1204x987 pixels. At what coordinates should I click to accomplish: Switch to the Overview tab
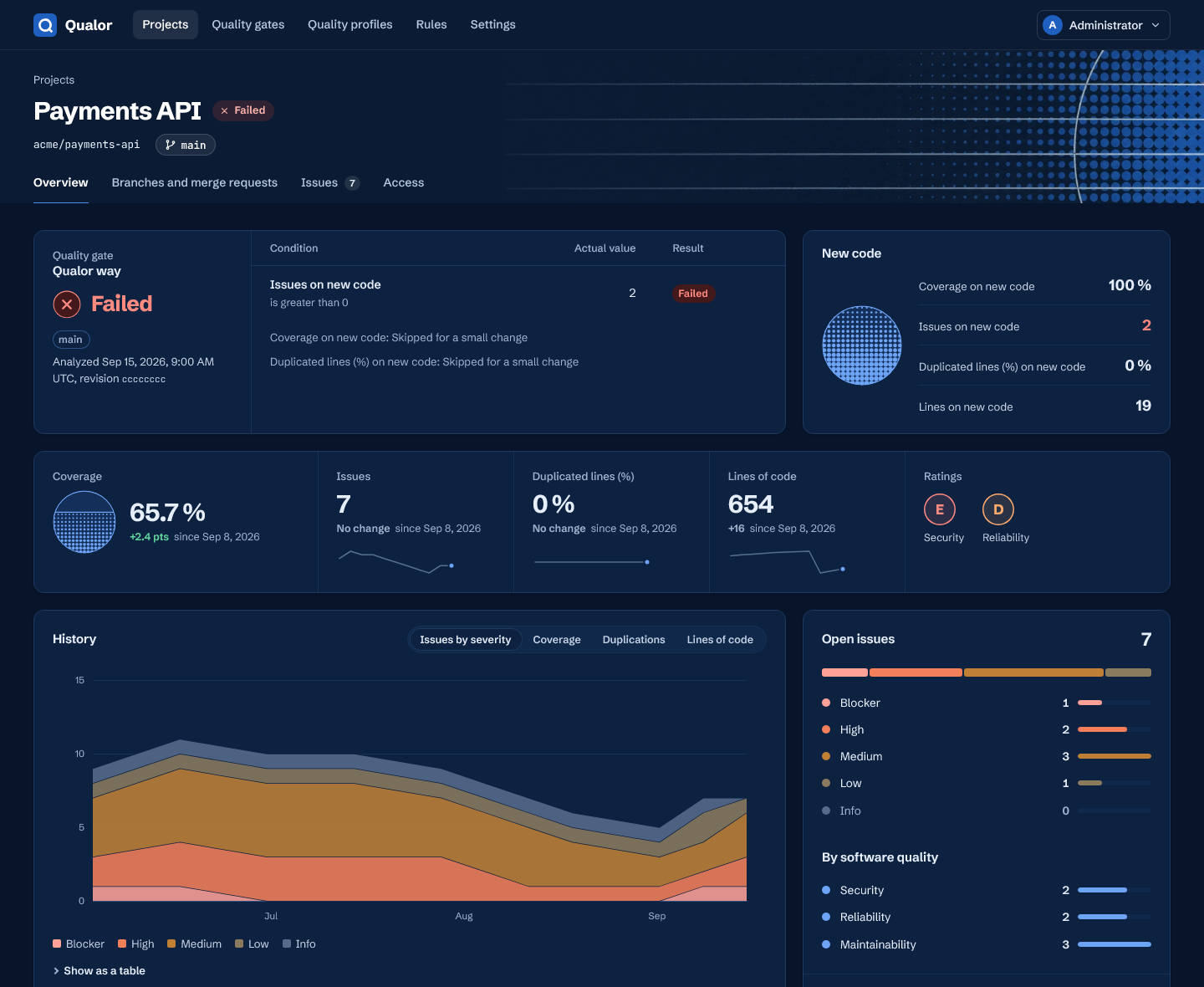click(x=61, y=182)
